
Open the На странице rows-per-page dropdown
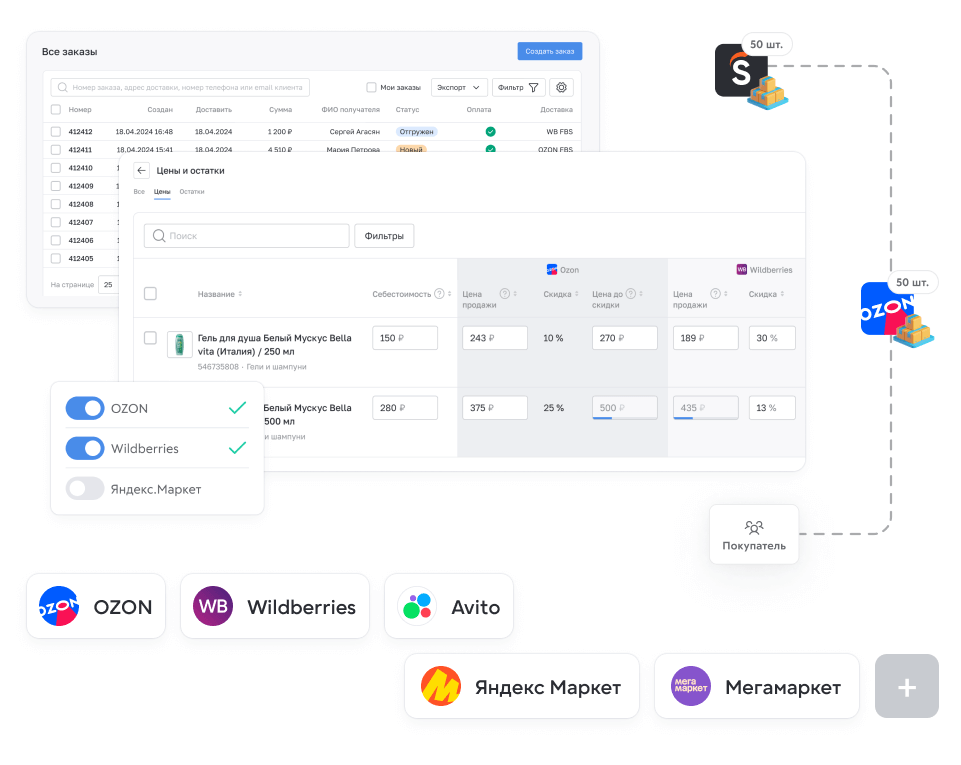coord(106,284)
